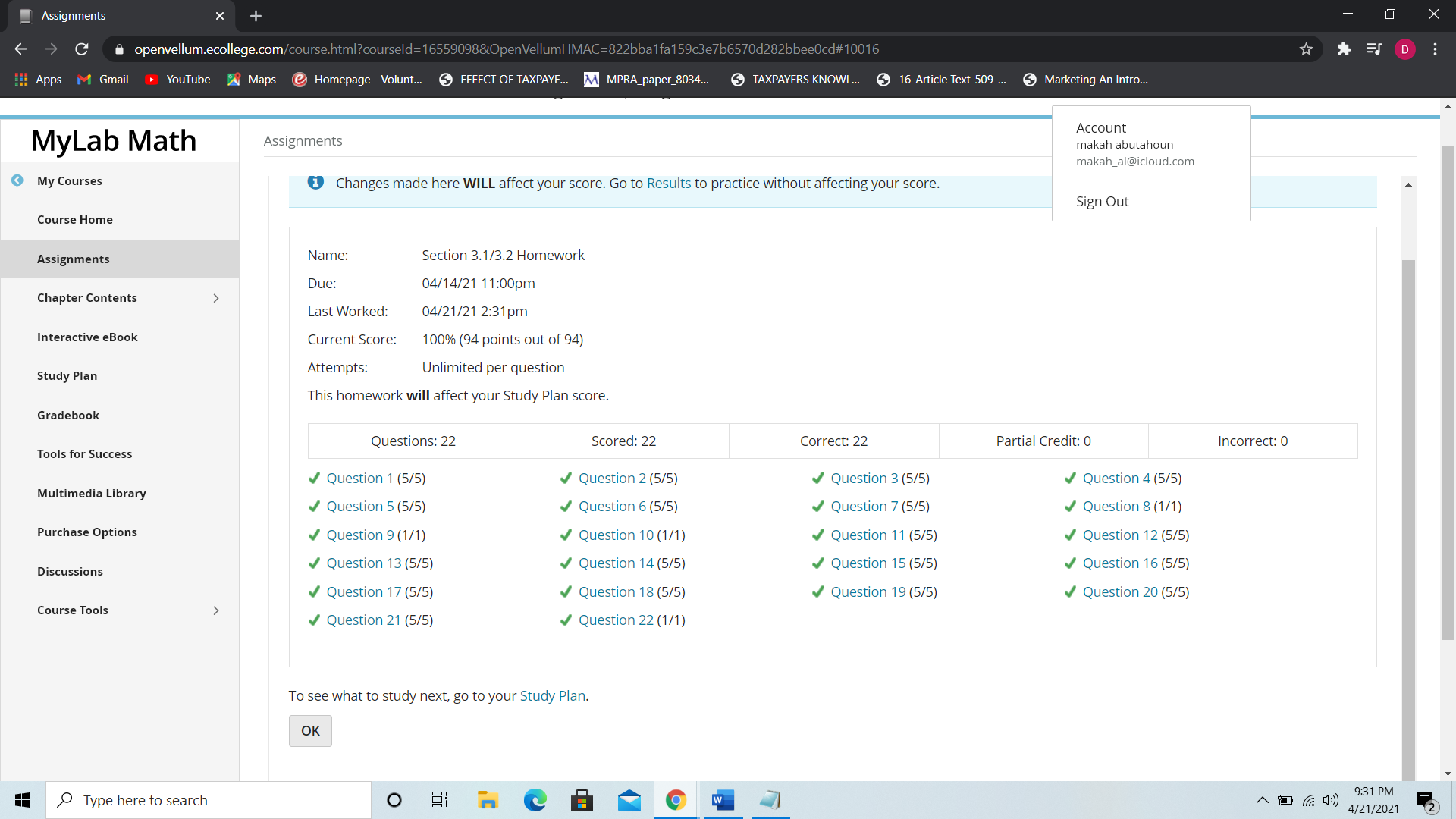Click the back arrow beside My Courses
Viewport: 1456px width, 819px height.
point(17,180)
